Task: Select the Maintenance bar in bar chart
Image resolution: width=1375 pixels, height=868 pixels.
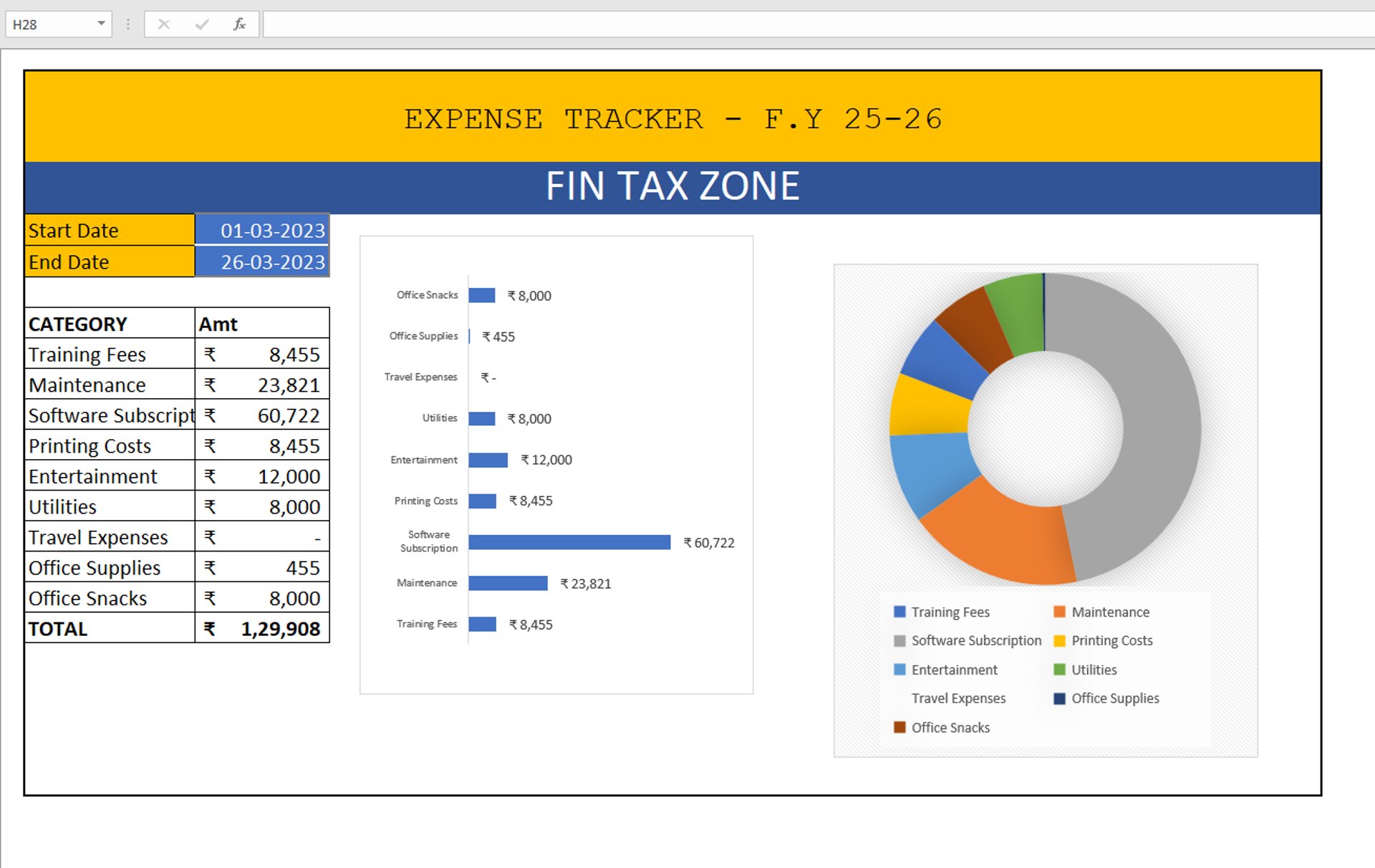Action: point(508,583)
